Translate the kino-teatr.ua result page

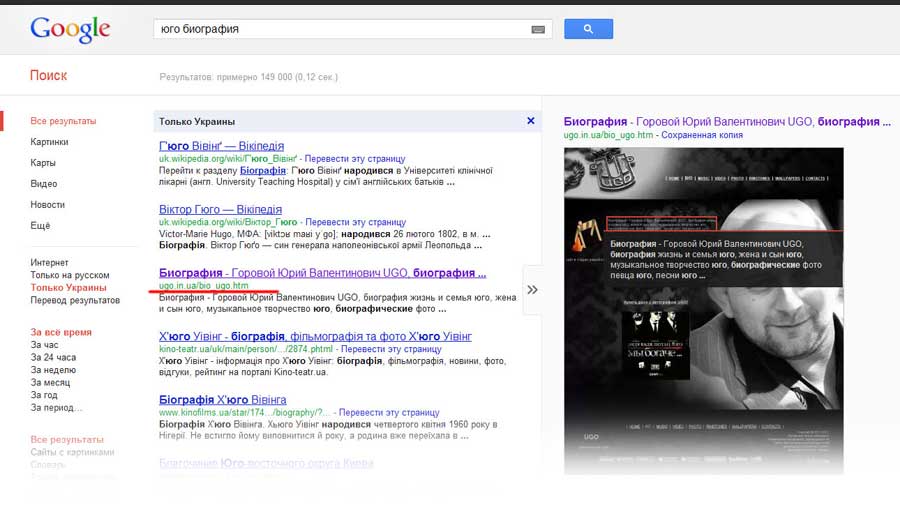pyautogui.click(x=391, y=349)
